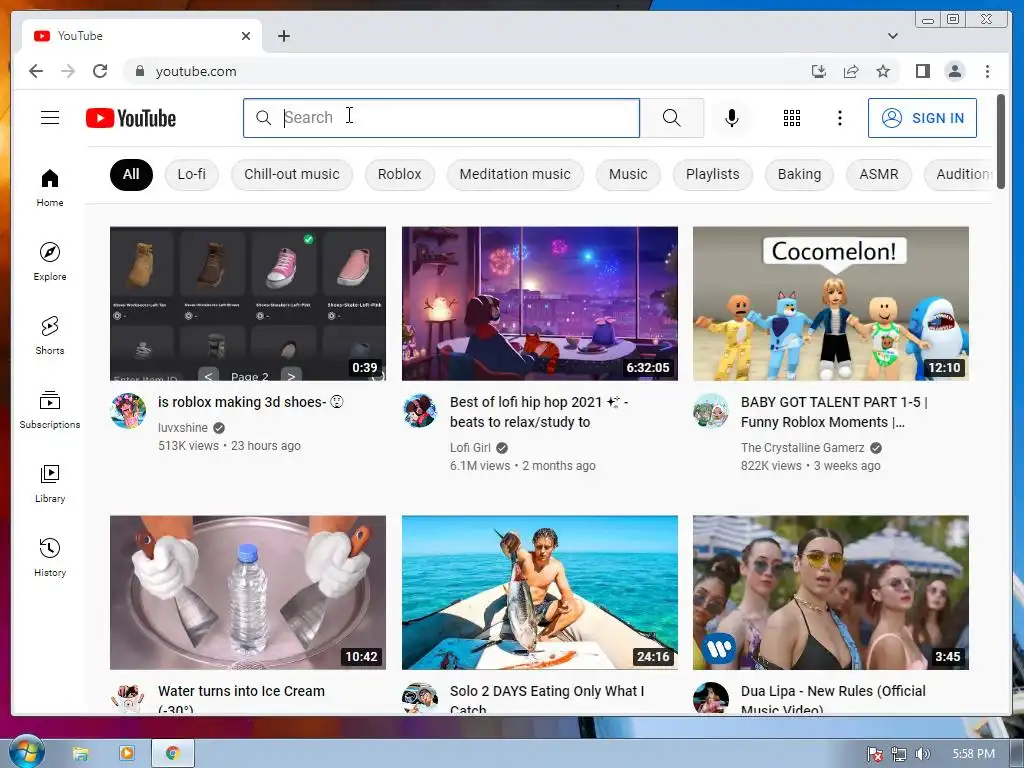Select the Lo-fi filter chip
This screenshot has height=768, width=1024.
pyautogui.click(x=191, y=174)
